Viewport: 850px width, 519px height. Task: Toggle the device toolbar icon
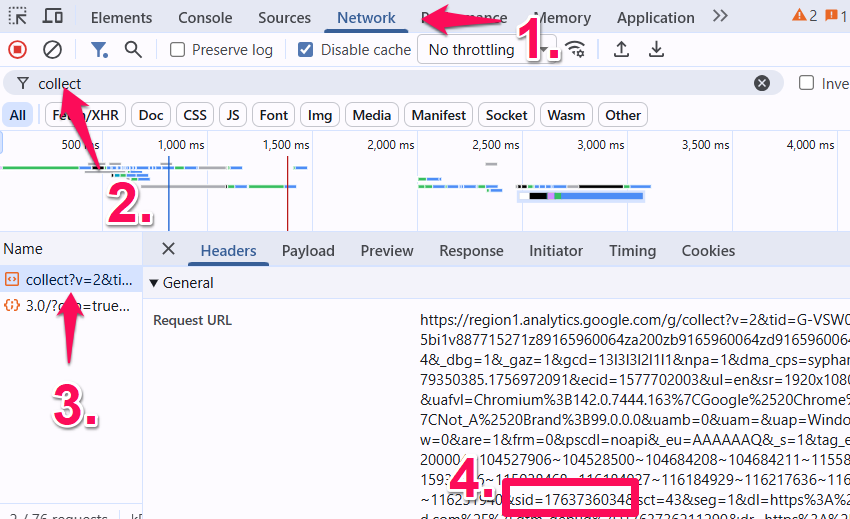tap(53, 17)
